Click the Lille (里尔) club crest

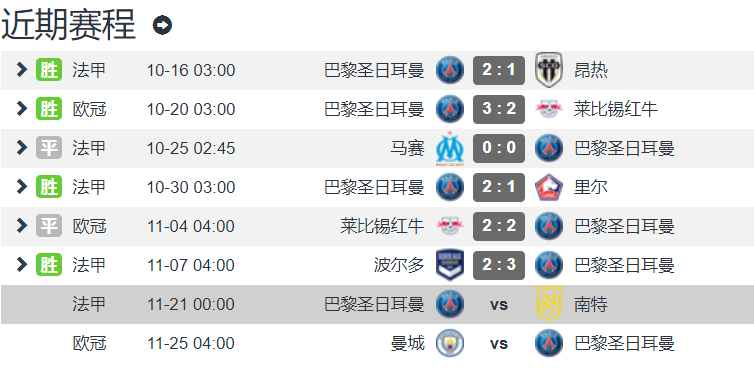pyautogui.click(x=549, y=187)
